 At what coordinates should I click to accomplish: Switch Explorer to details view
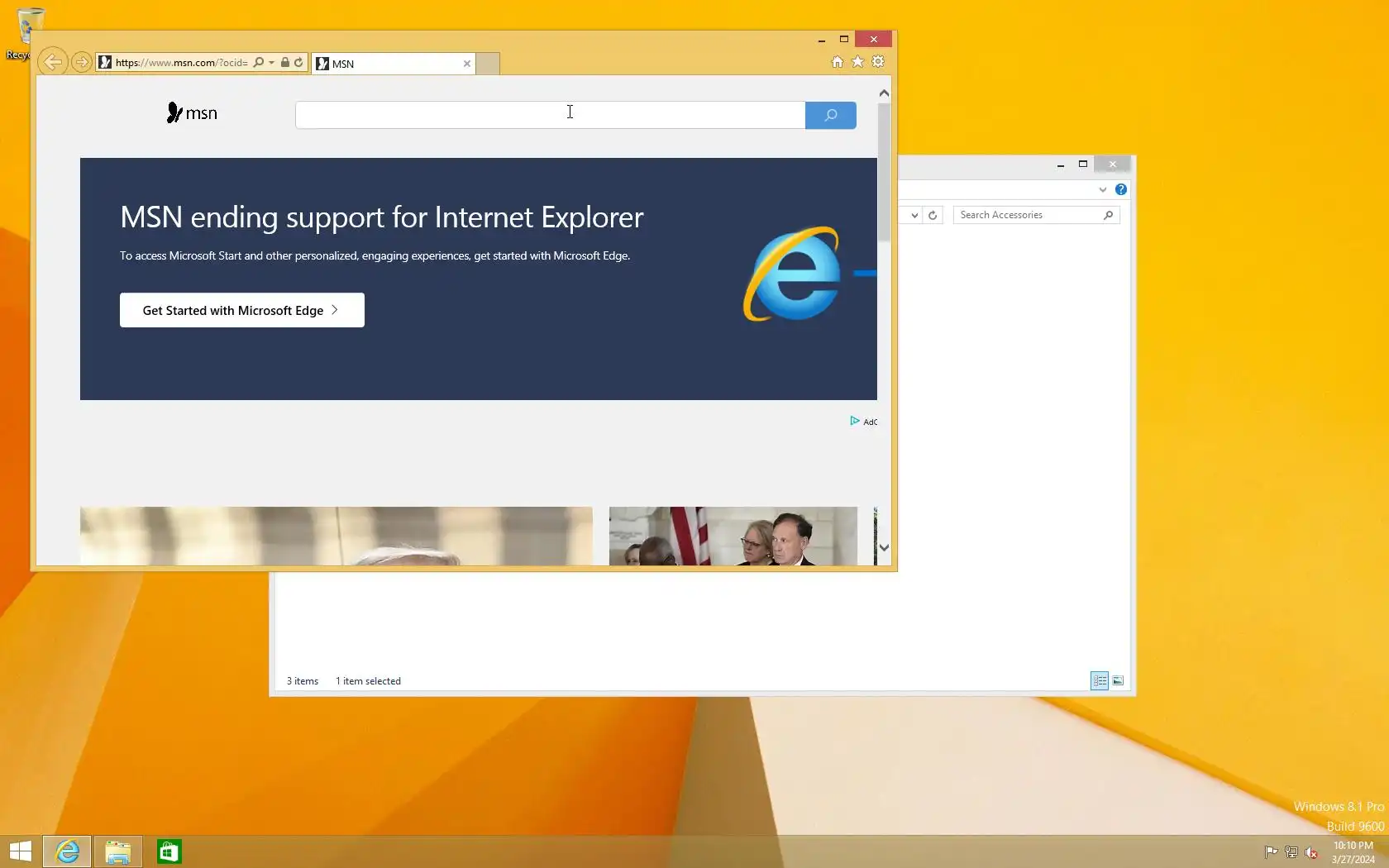point(1100,680)
